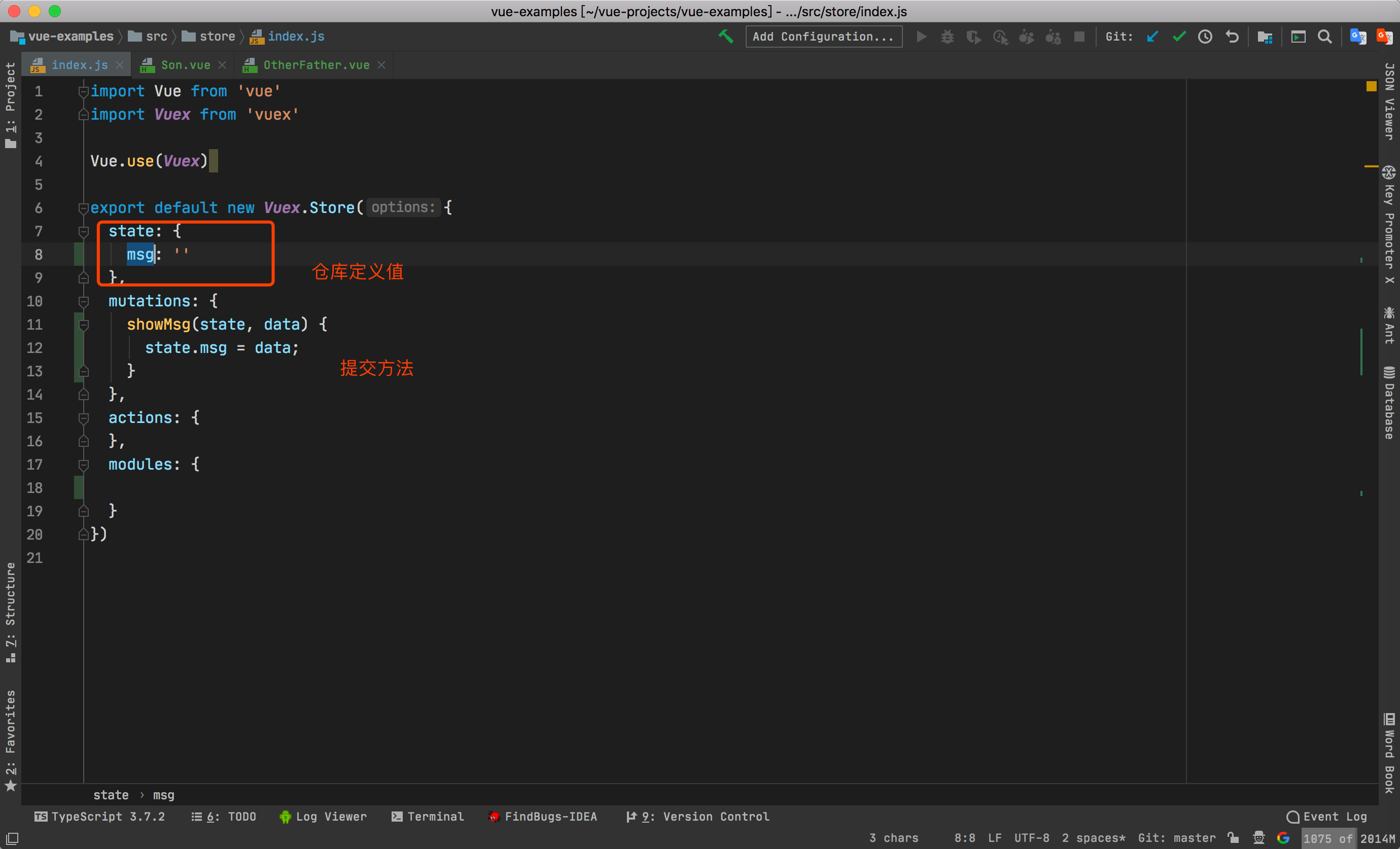Click the yellow inspection status square
This screenshot has height=849, width=1400.
click(x=1371, y=86)
